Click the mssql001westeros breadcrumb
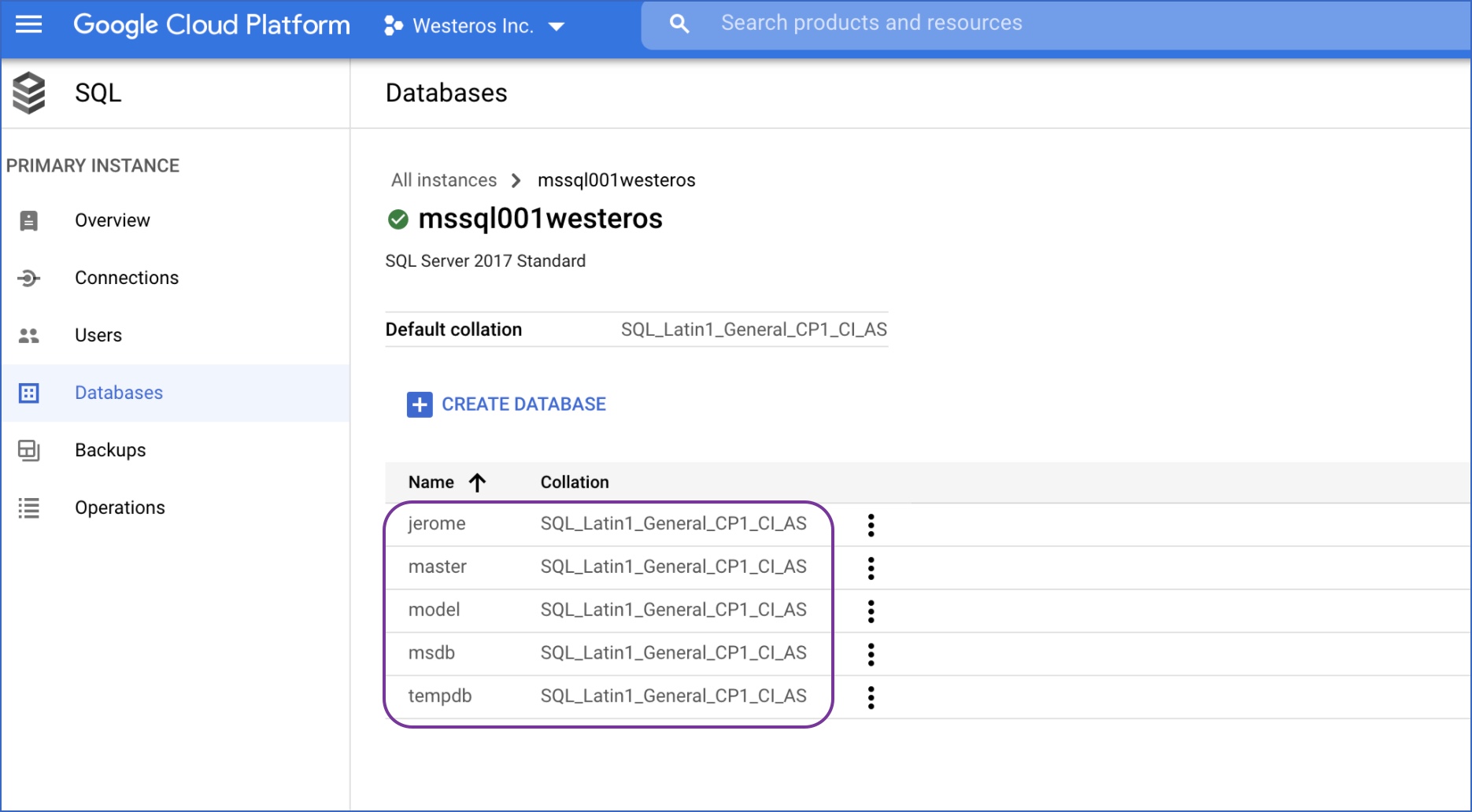The image size is (1472, 812). (616, 180)
